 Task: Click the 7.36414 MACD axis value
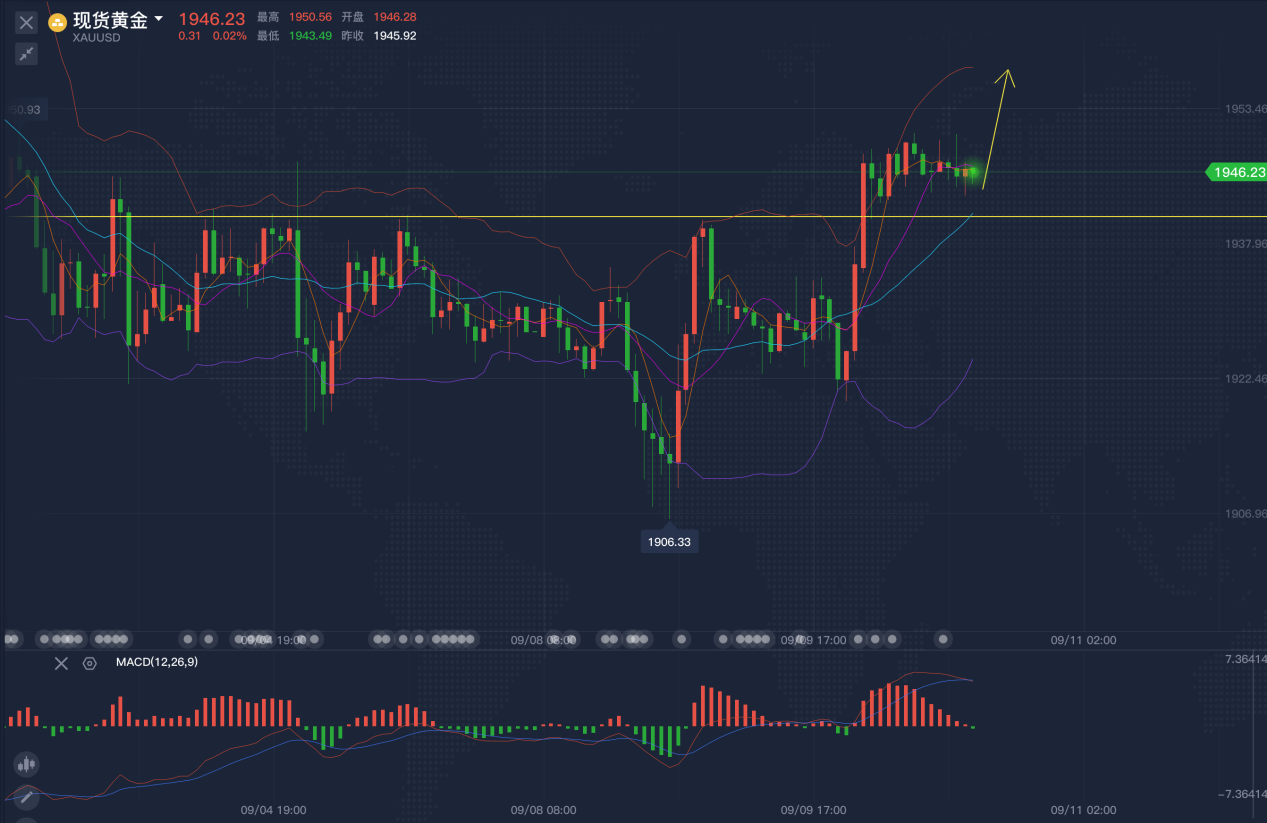1244,659
